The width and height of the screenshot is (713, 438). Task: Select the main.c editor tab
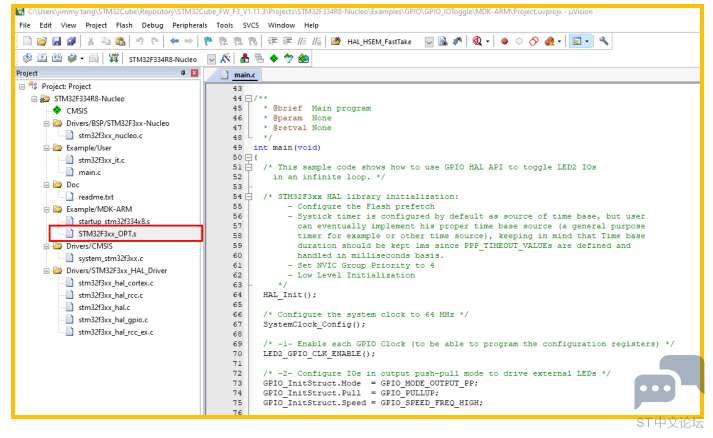coord(239,75)
